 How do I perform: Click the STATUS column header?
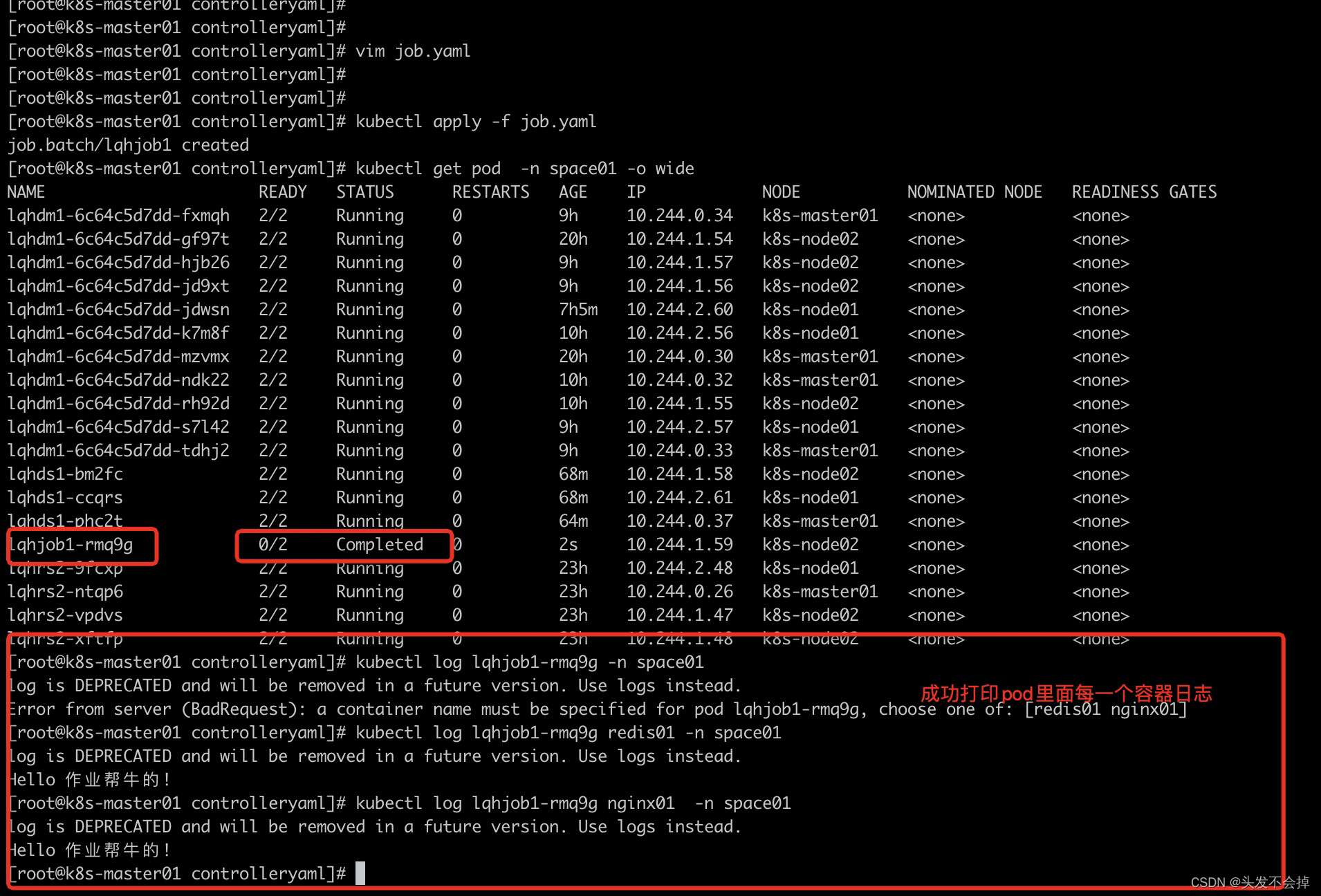[365, 192]
